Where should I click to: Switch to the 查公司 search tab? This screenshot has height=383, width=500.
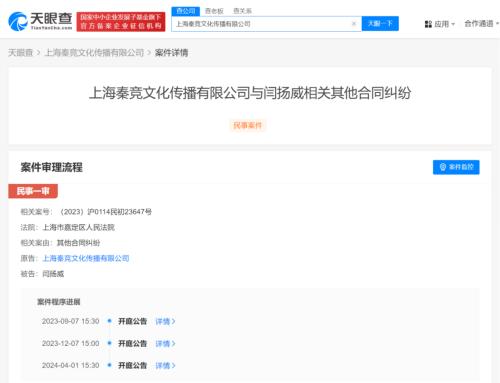click(186, 11)
